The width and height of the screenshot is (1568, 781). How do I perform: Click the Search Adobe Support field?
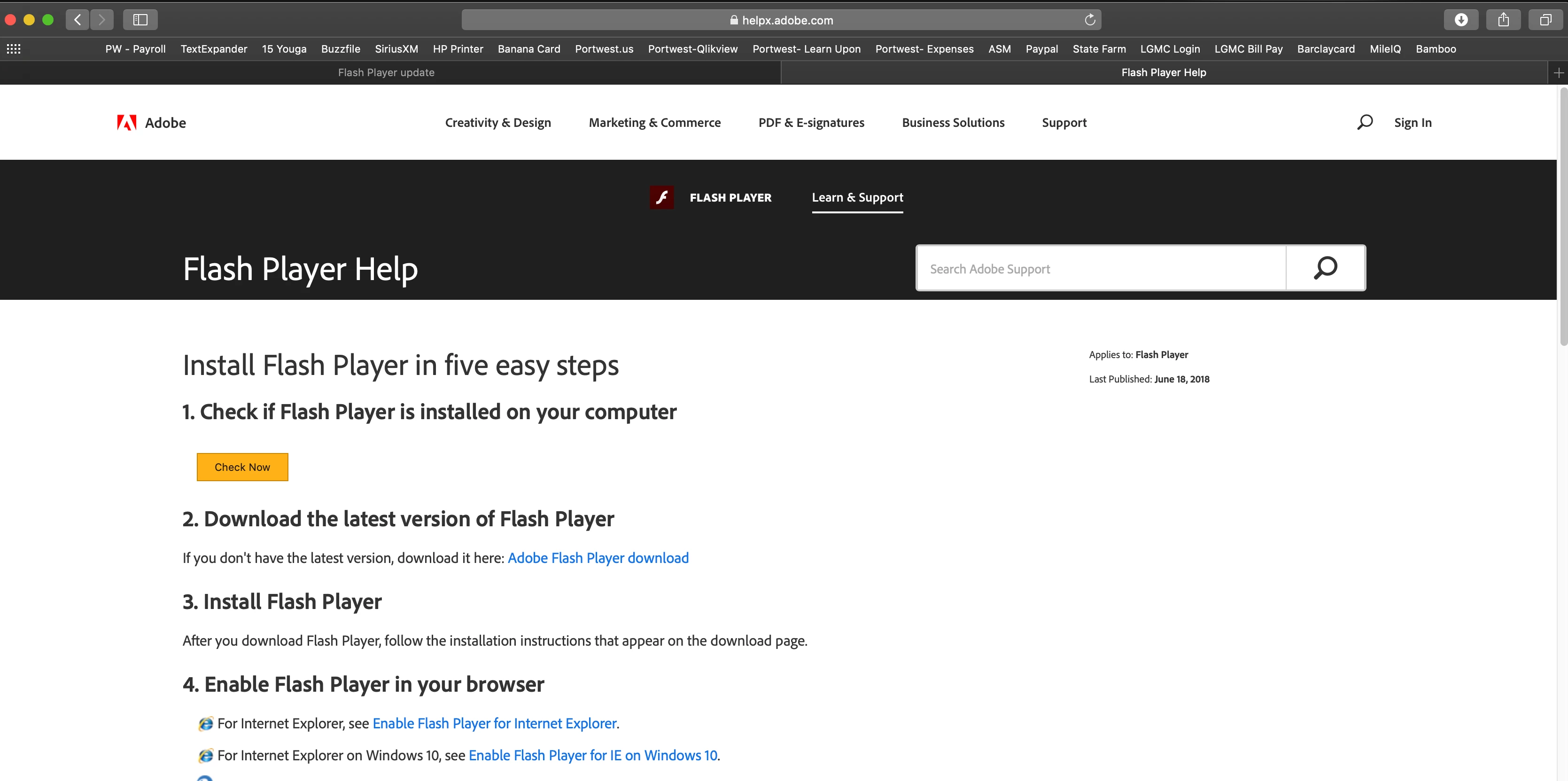click(1101, 268)
